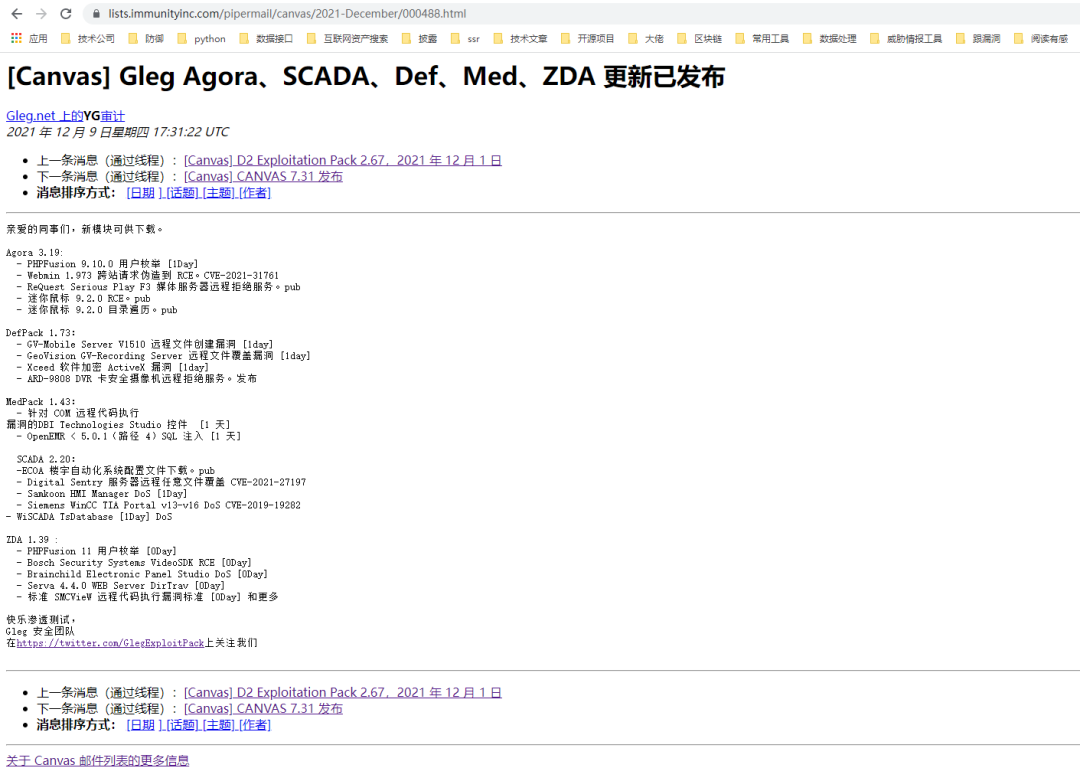Image resolution: width=1080 pixels, height=768 pixels.
Task: Open the 跟漏洞 bookmark folder
Action: (978, 39)
